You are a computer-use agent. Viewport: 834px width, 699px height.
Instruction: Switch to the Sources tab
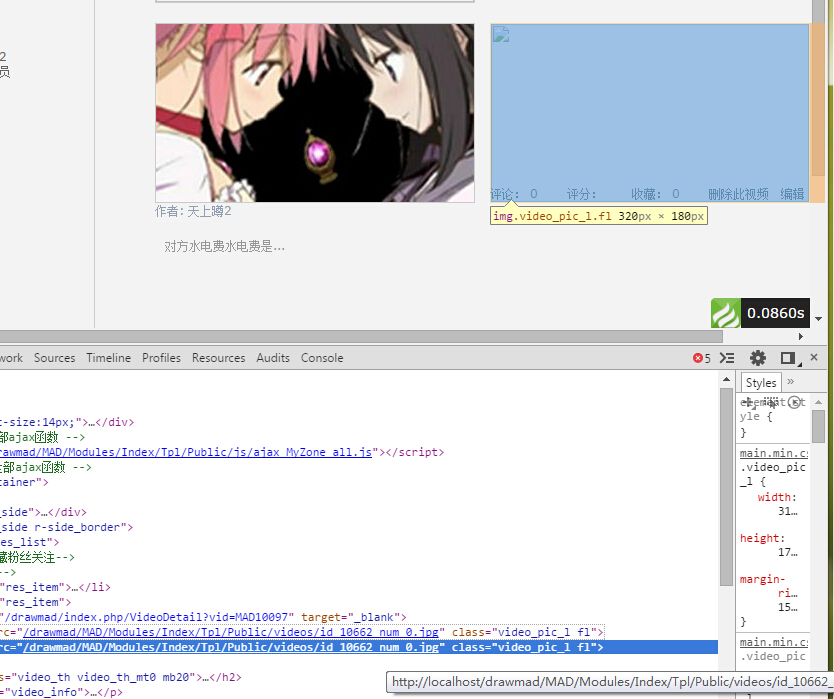pyautogui.click(x=54, y=358)
